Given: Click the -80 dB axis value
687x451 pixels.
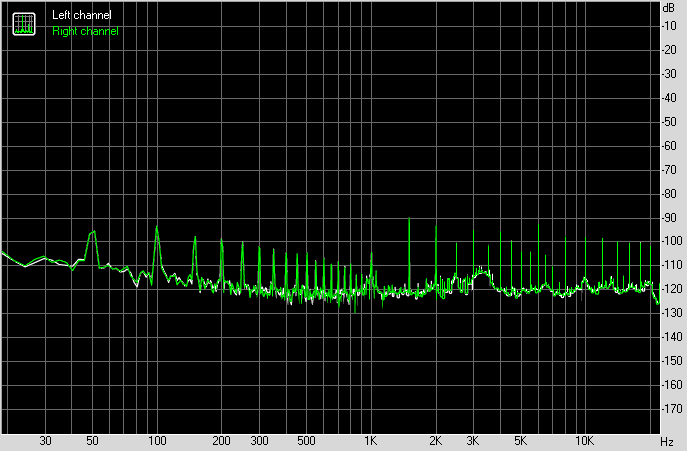Looking at the screenshot, I should click(x=669, y=193).
